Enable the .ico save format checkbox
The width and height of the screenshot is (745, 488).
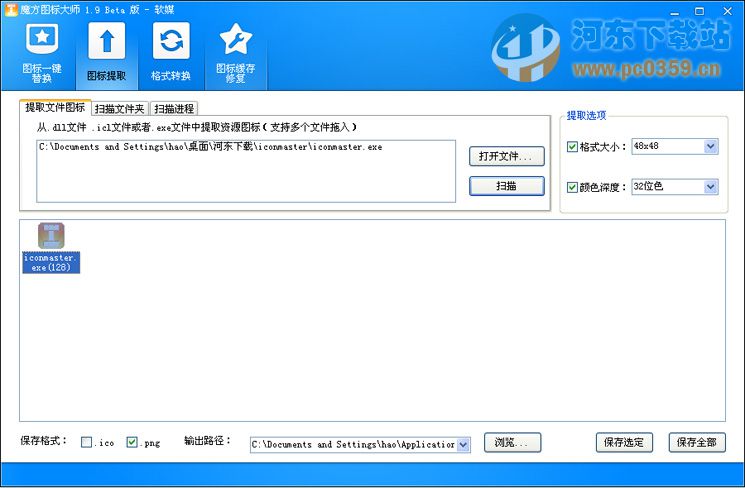coord(86,442)
